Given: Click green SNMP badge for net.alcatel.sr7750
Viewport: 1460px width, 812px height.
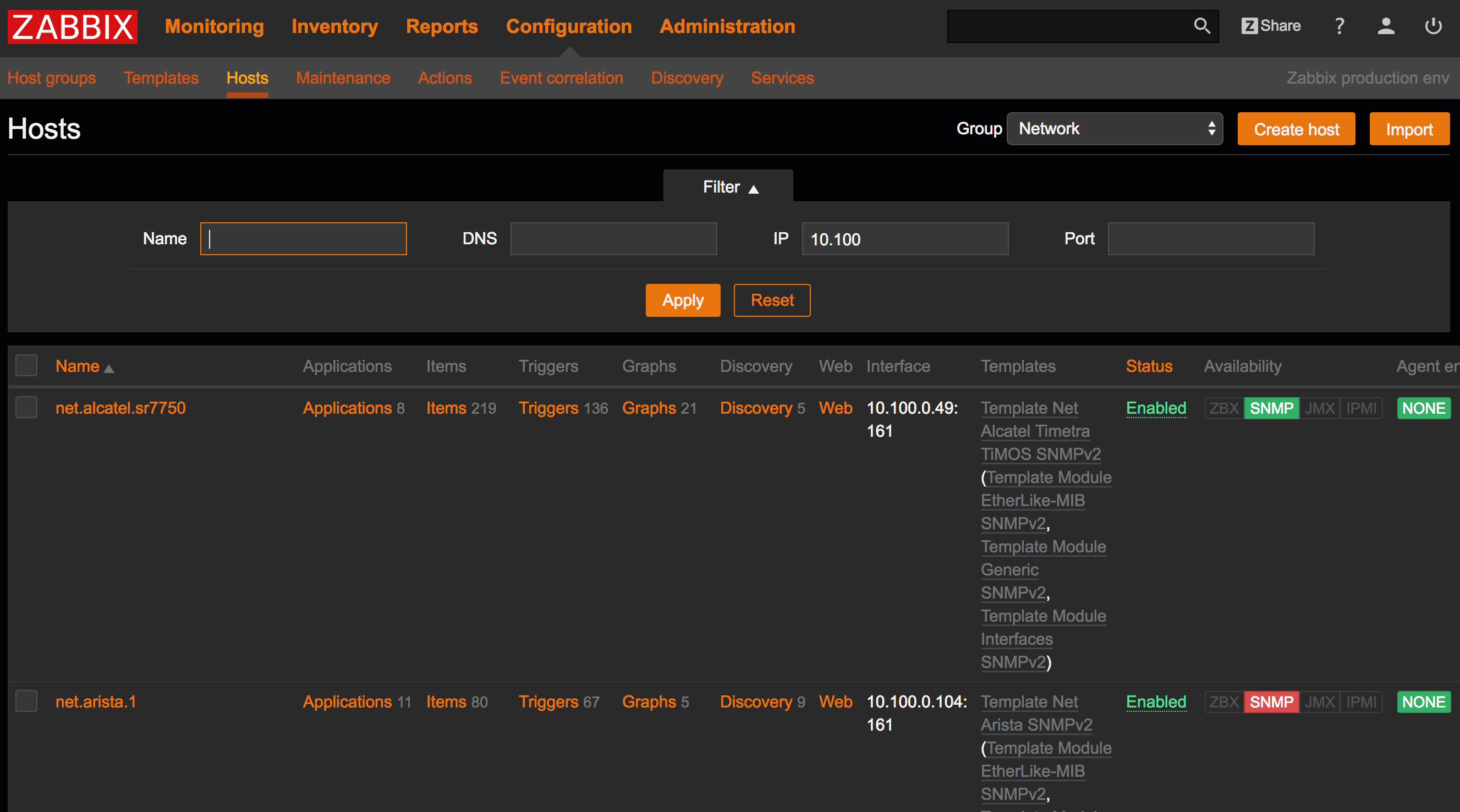Looking at the screenshot, I should coord(1271,408).
